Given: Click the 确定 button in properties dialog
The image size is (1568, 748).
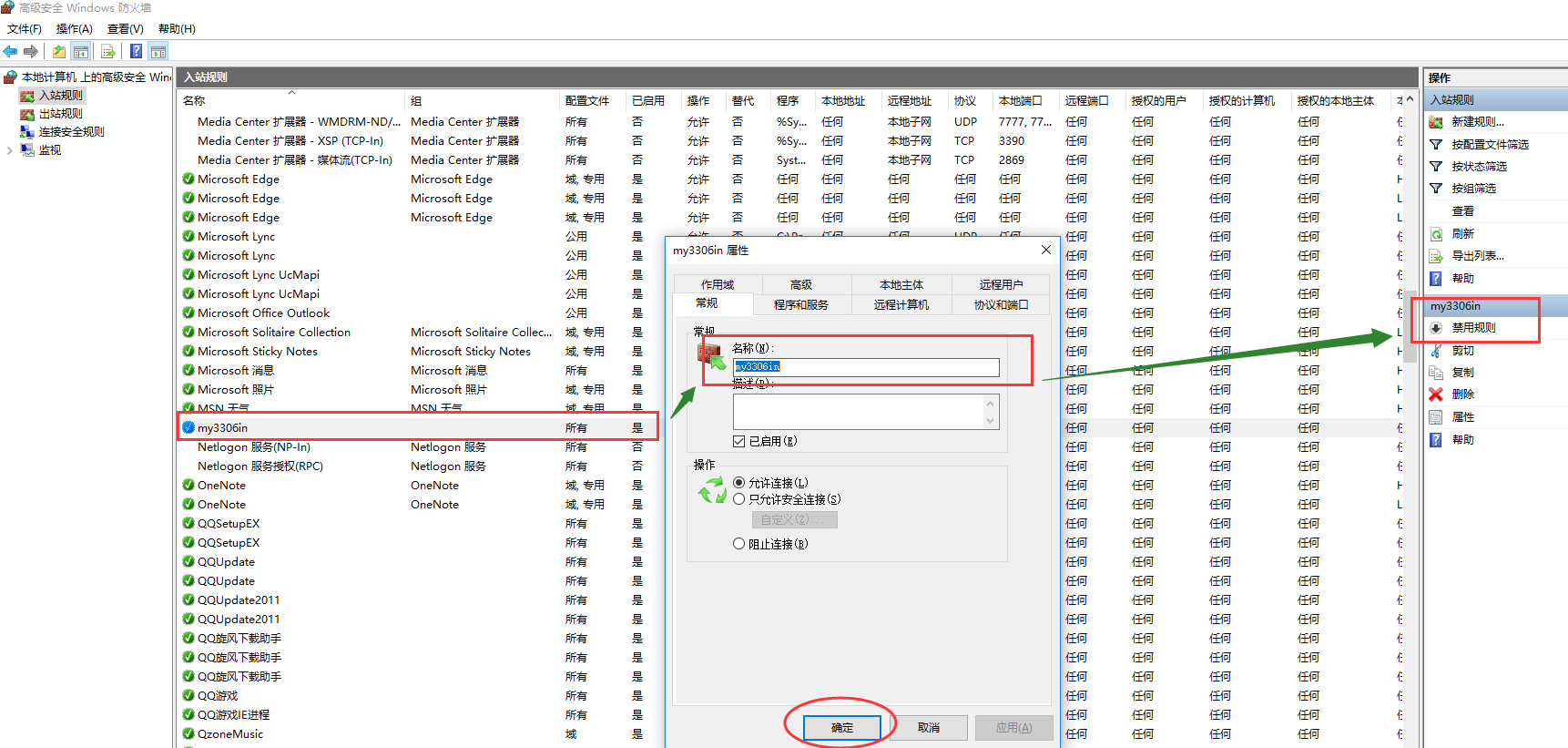Looking at the screenshot, I should tap(842, 727).
